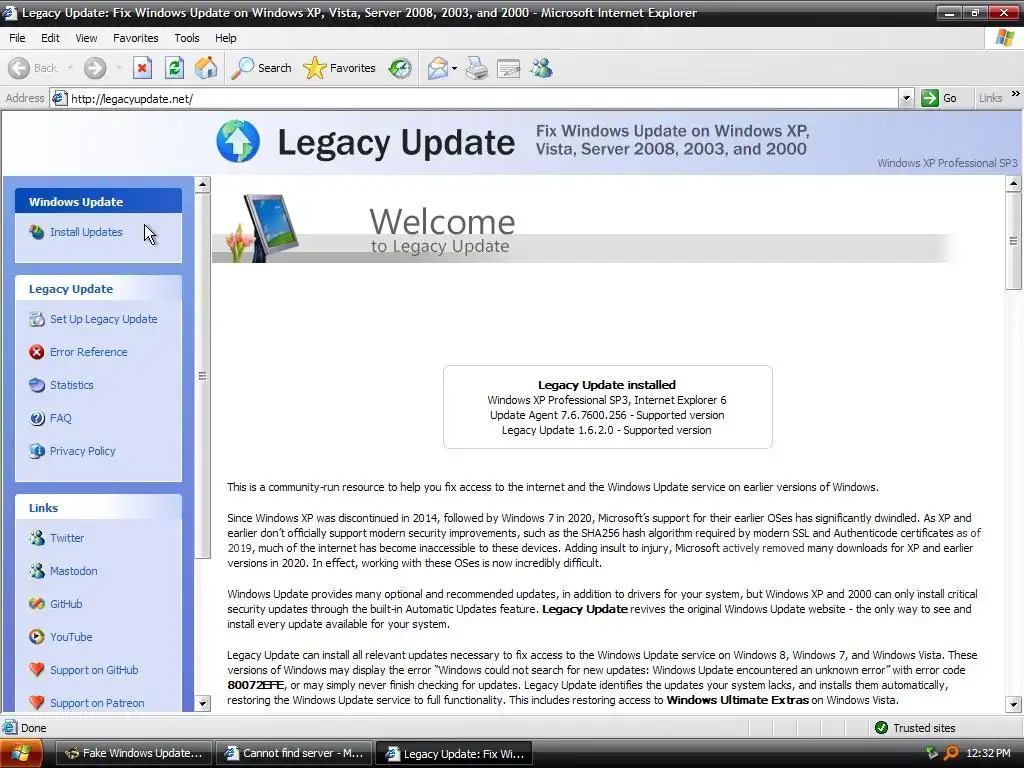
Task: Open the YouTube link
Action: [71, 637]
